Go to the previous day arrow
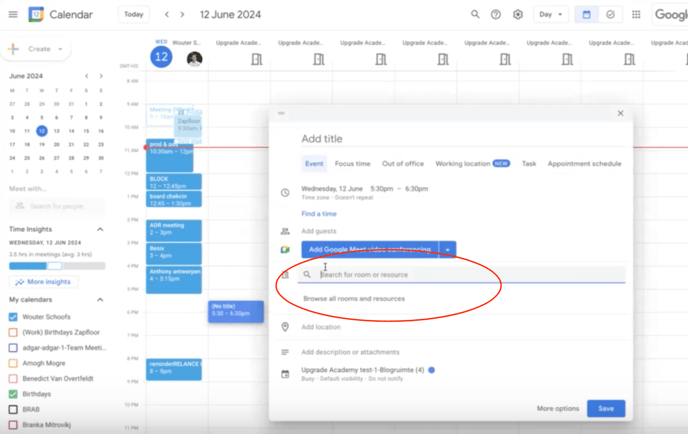 pos(167,14)
